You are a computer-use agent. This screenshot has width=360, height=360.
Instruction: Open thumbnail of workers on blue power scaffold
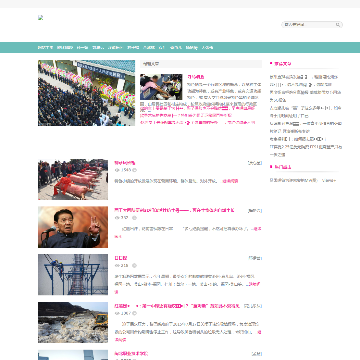click(73, 275)
